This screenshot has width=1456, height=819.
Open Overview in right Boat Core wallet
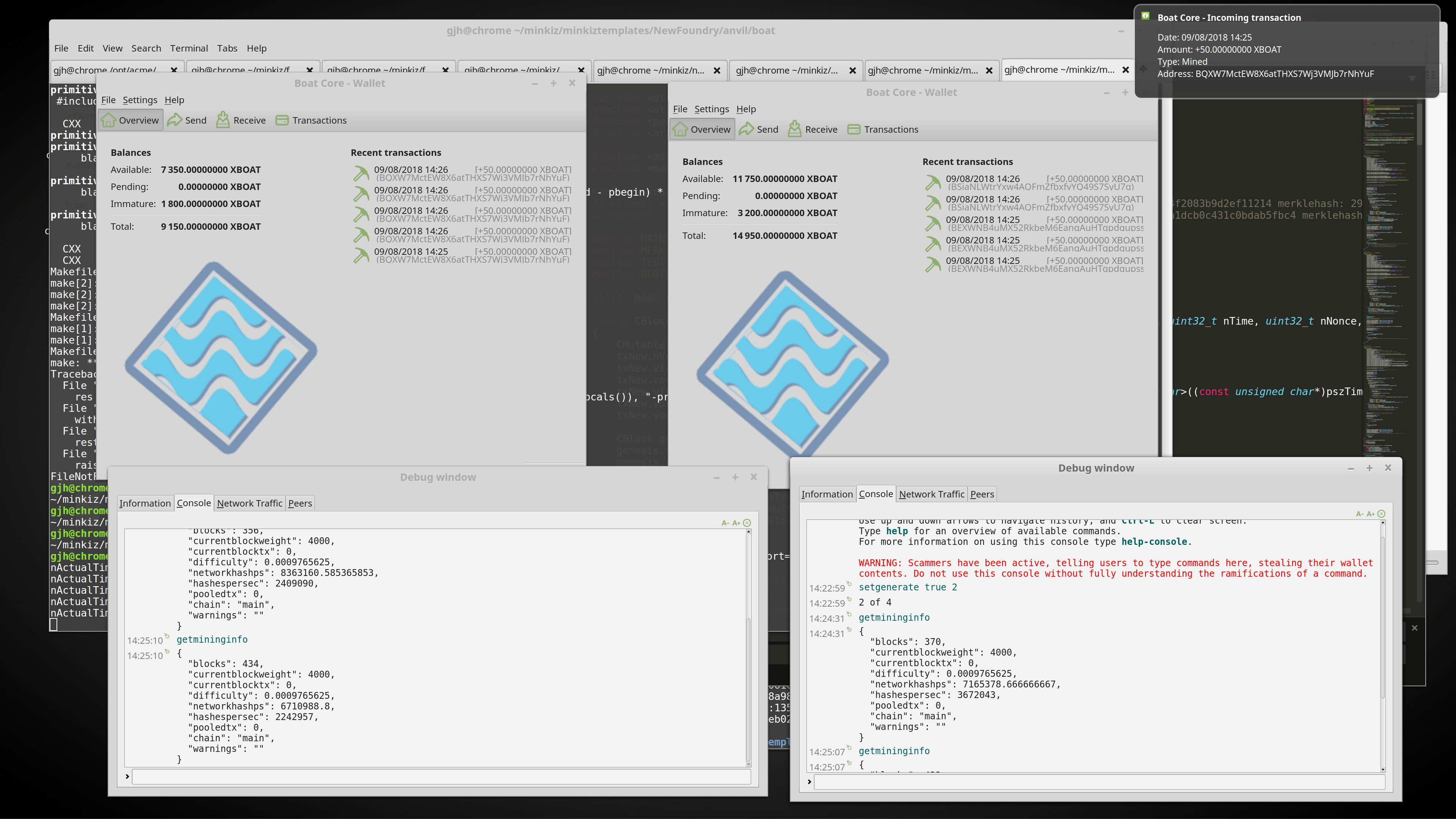pyautogui.click(x=703, y=129)
